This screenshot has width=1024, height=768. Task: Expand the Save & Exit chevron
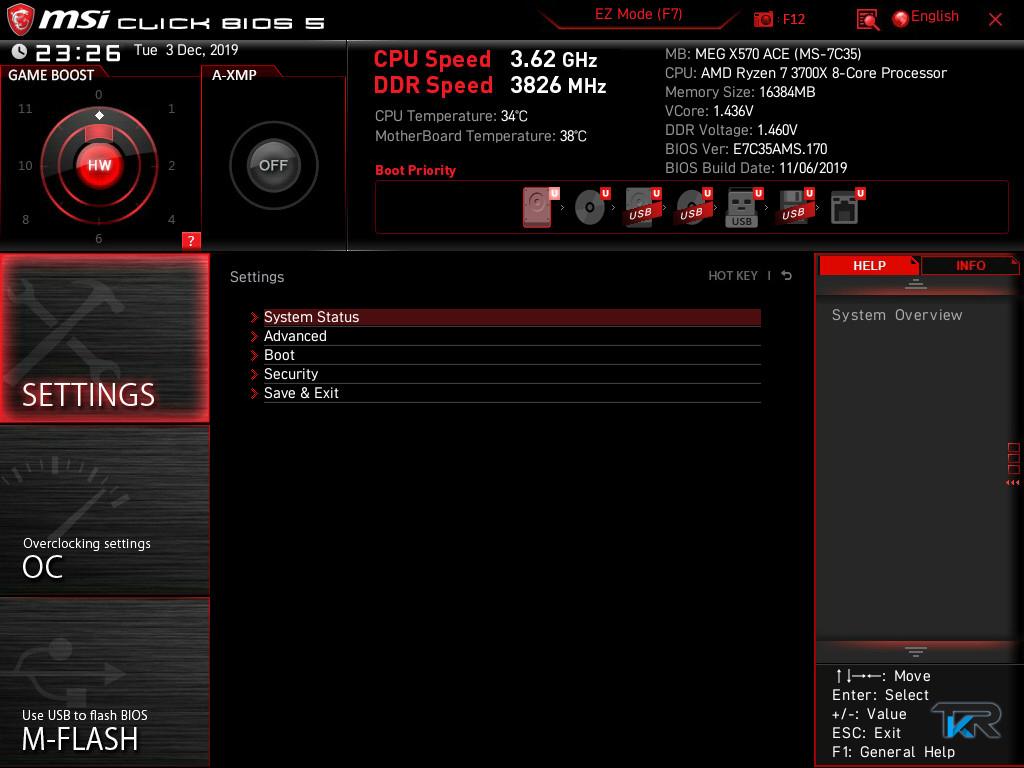[x=254, y=393]
